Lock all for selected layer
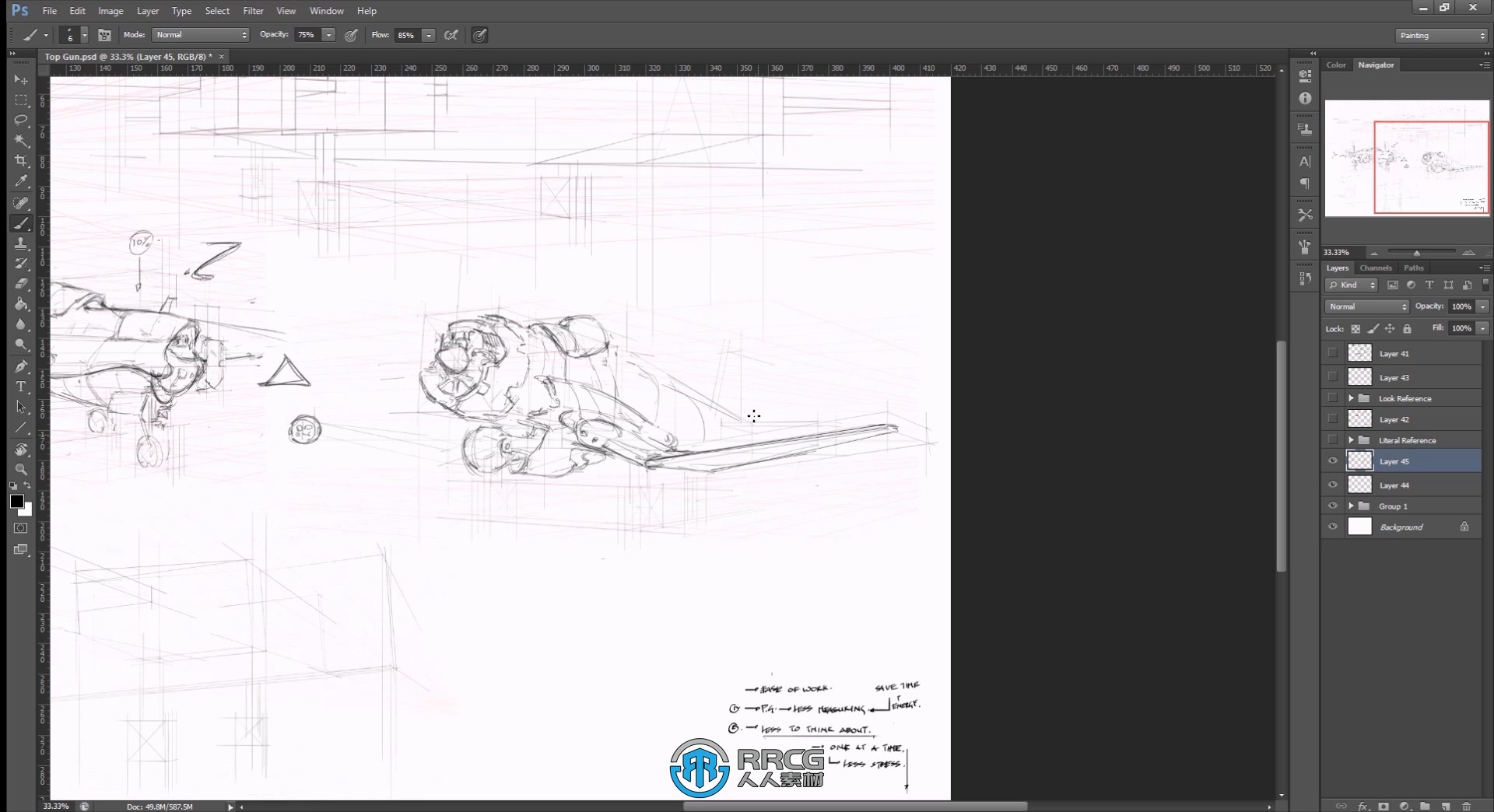Image resolution: width=1494 pixels, height=812 pixels. pyautogui.click(x=1407, y=329)
